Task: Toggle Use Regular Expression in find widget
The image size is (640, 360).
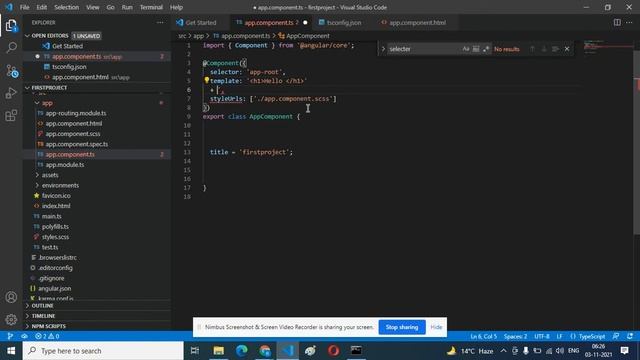Action: tap(486, 49)
